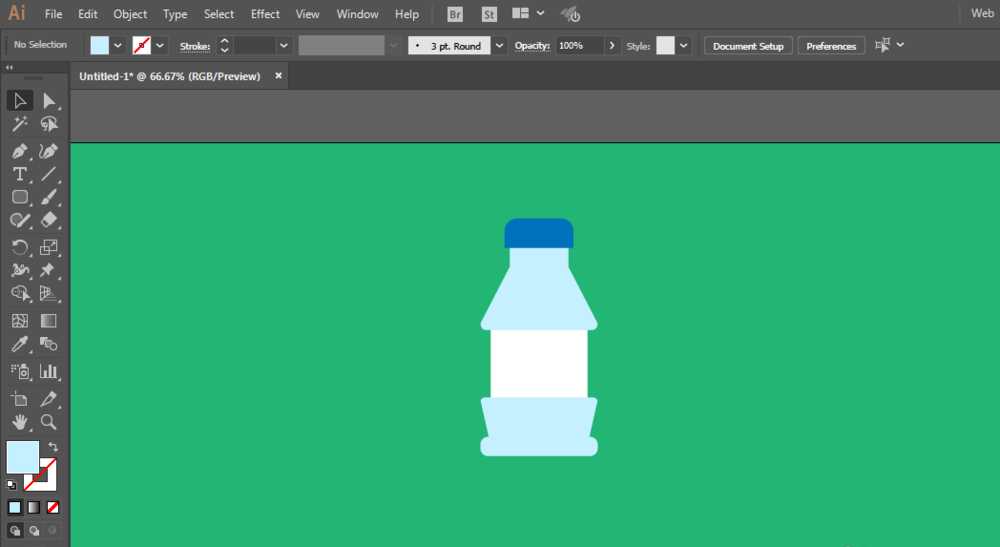Click the Opacity percentage field
This screenshot has width=1000, height=547.
[579, 46]
